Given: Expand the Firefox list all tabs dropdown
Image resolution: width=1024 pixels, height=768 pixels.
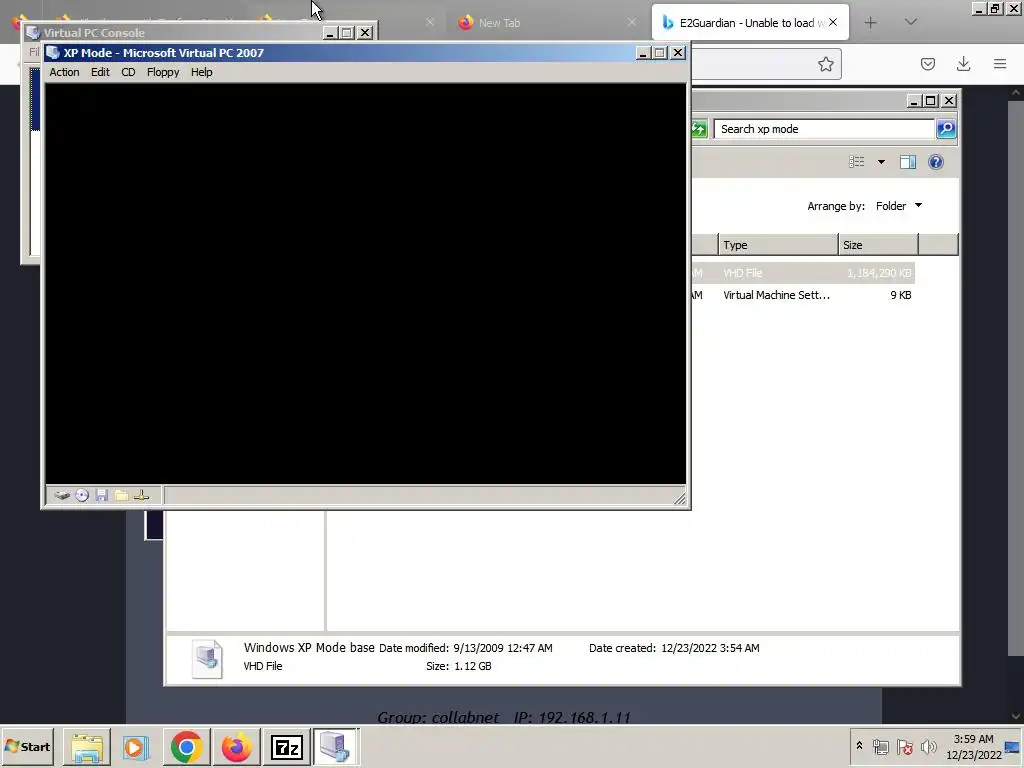Looking at the screenshot, I should (910, 22).
